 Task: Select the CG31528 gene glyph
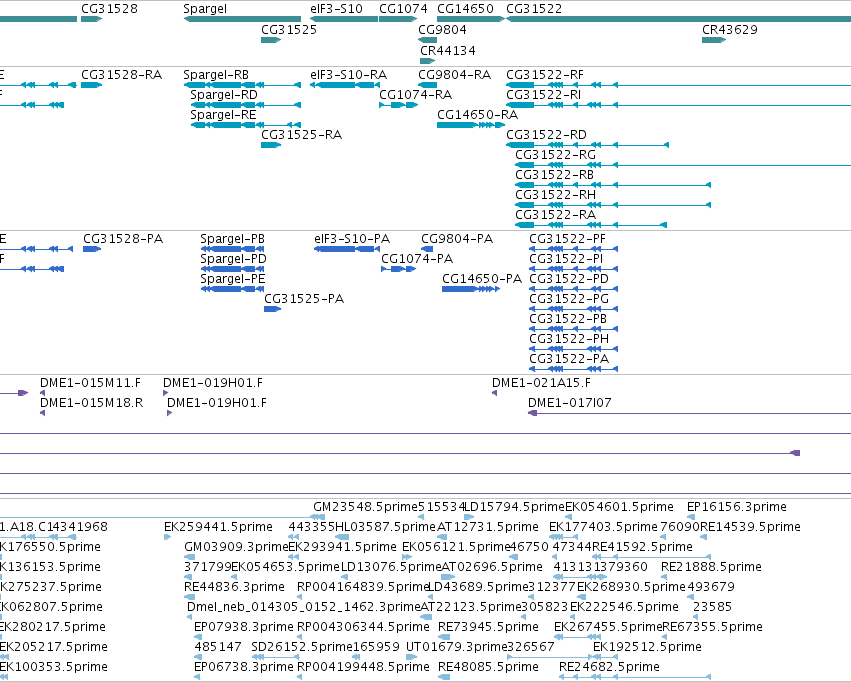91,20
